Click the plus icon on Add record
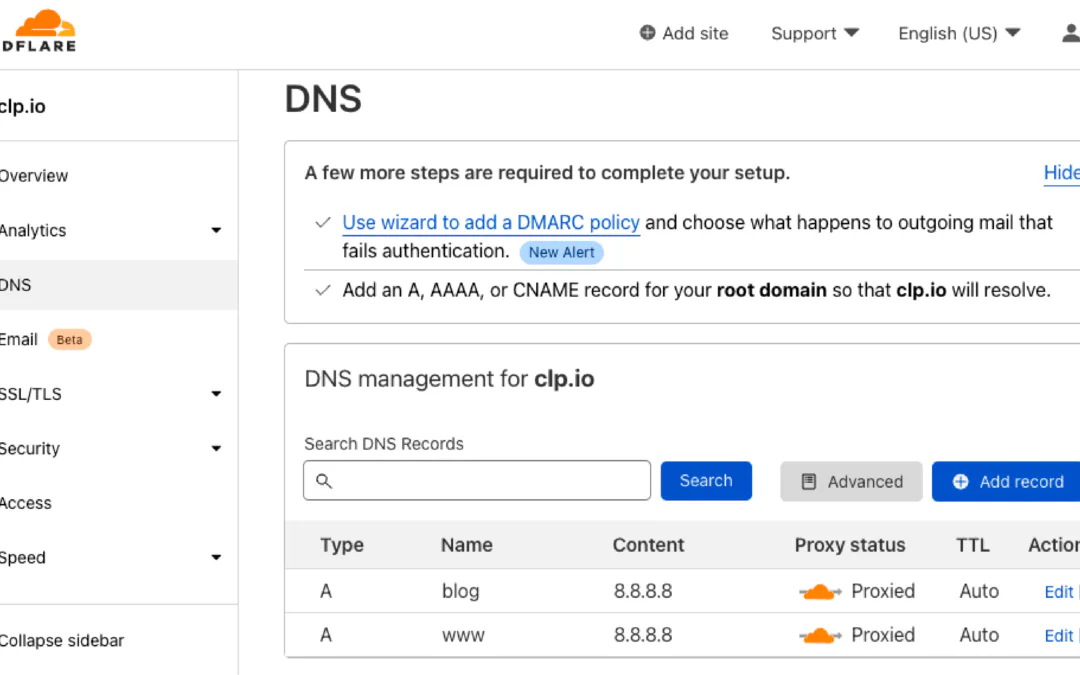1080x675 pixels. coord(961,481)
